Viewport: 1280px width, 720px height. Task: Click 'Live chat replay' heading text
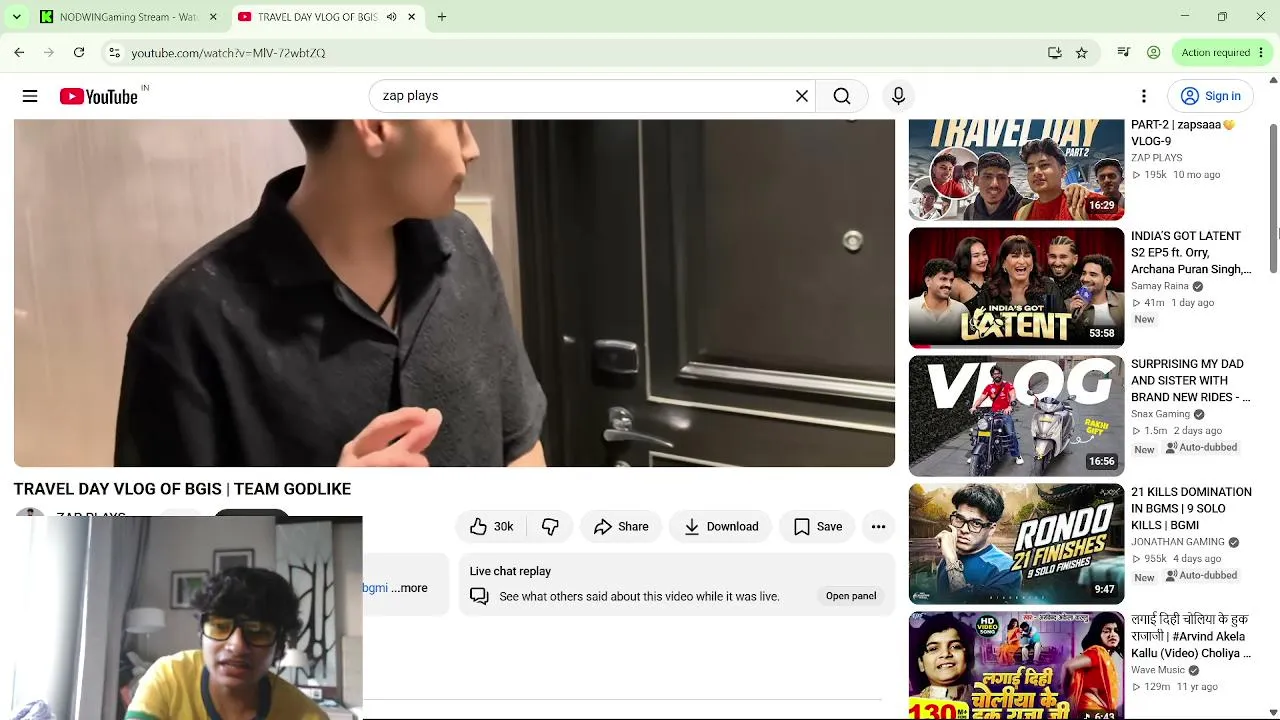point(510,571)
